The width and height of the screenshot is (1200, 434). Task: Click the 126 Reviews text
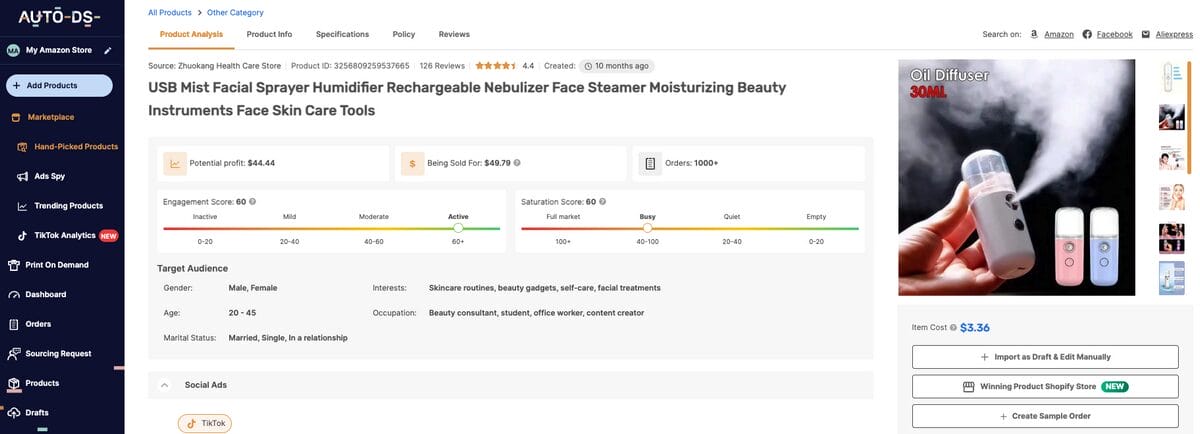pyautogui.click(x=442, y=66)
